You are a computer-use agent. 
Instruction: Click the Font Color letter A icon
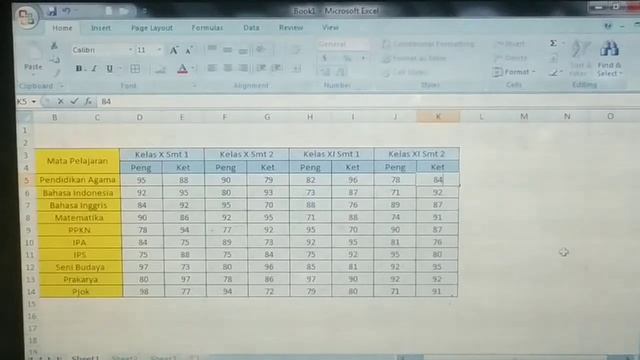point(182,69)
